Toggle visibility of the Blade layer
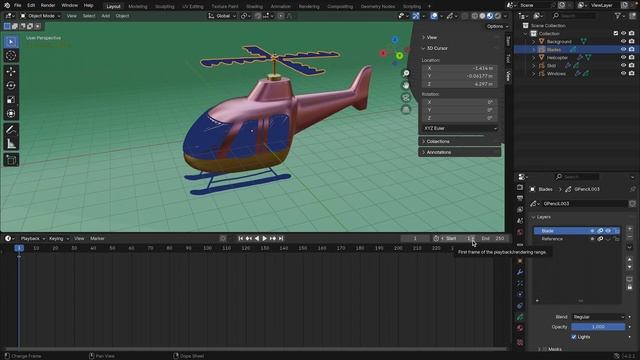Screen dimensions: 640x360 pyautogui.click(x=608, y=231)
